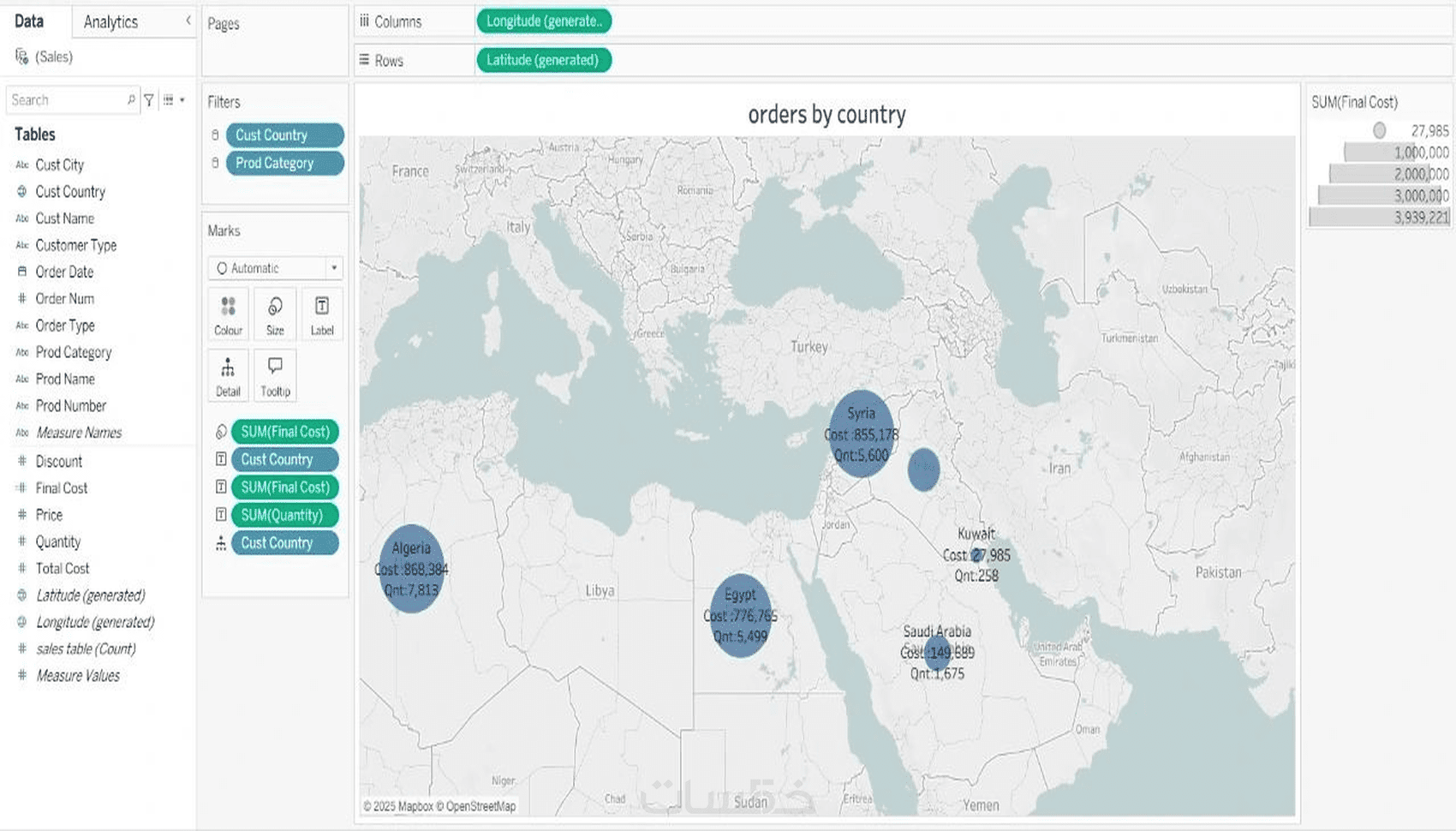The image size is (1456, 831).
Task: Click the size icon beside the first SUM(Final Cost) pill
Action: [221, 432]
